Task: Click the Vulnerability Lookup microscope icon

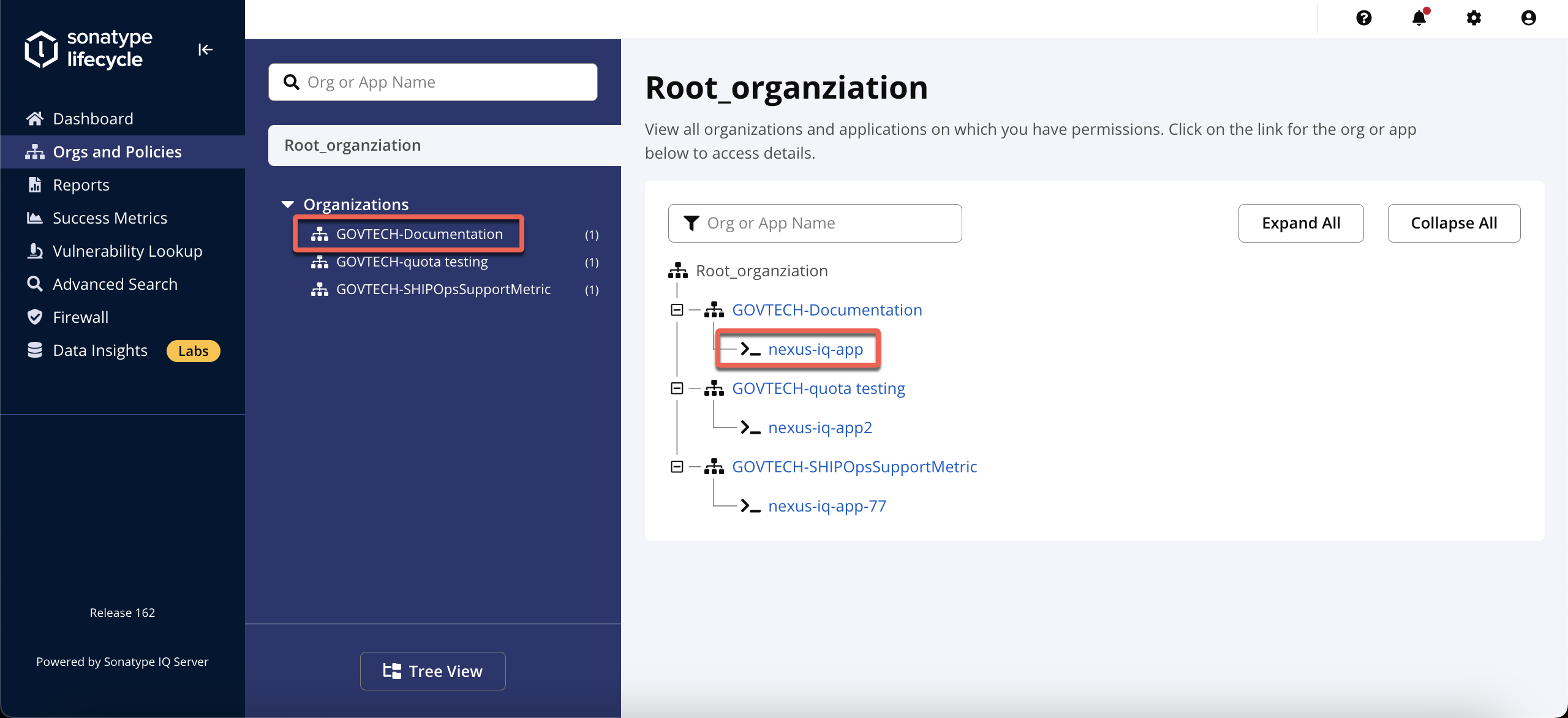Action: [35, 251]
